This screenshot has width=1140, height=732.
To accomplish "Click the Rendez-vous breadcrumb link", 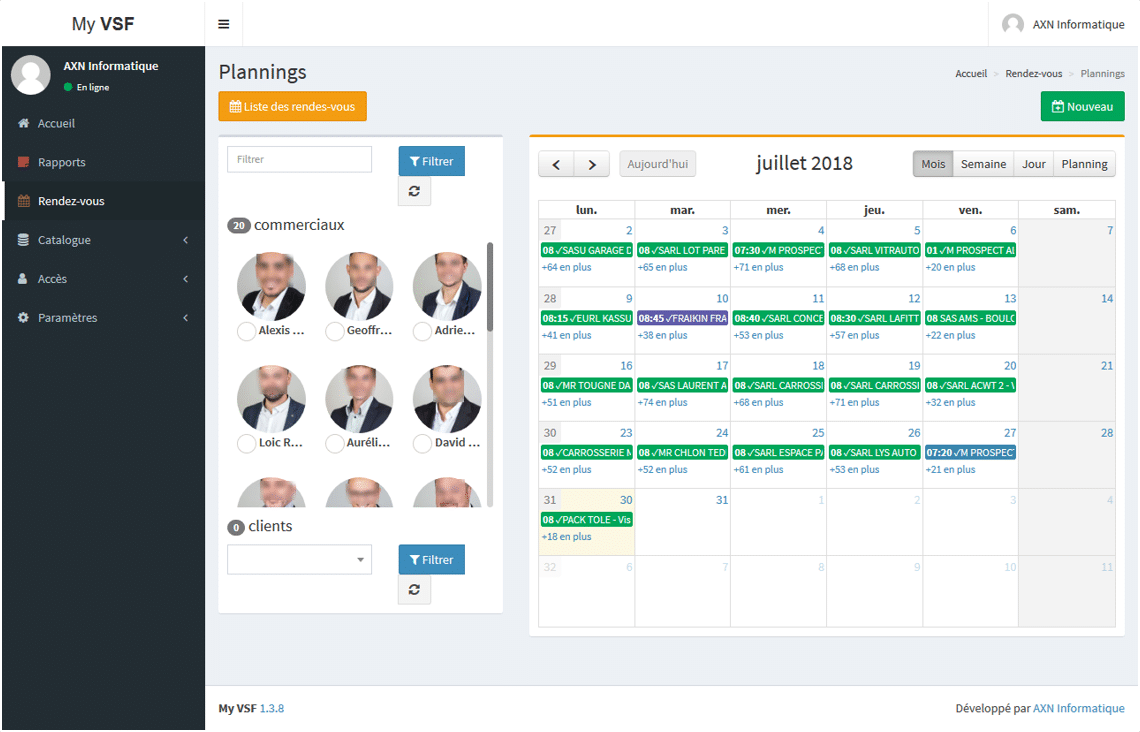I will coord(1033,73).
